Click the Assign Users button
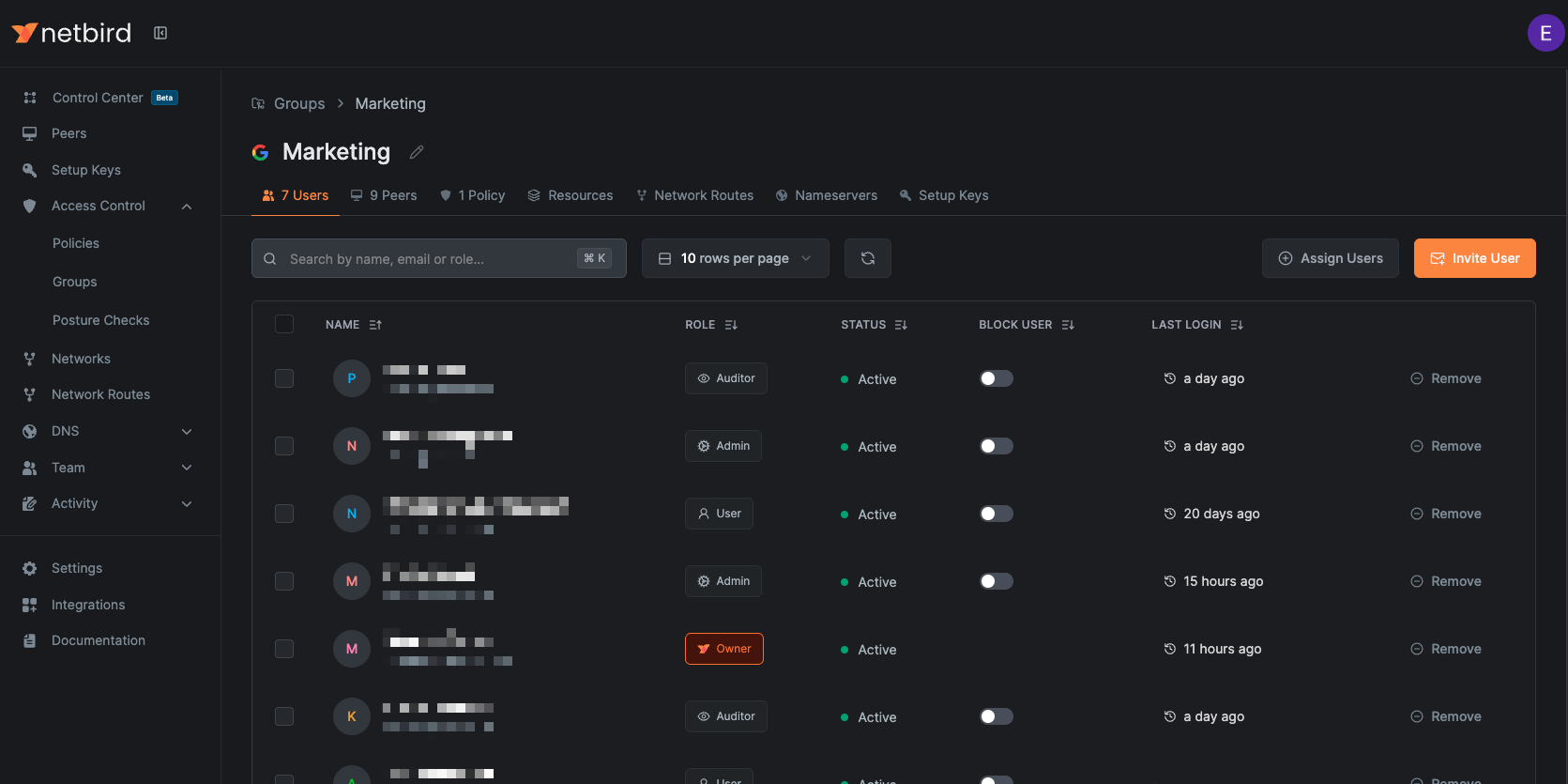 tap(1330, 258)
